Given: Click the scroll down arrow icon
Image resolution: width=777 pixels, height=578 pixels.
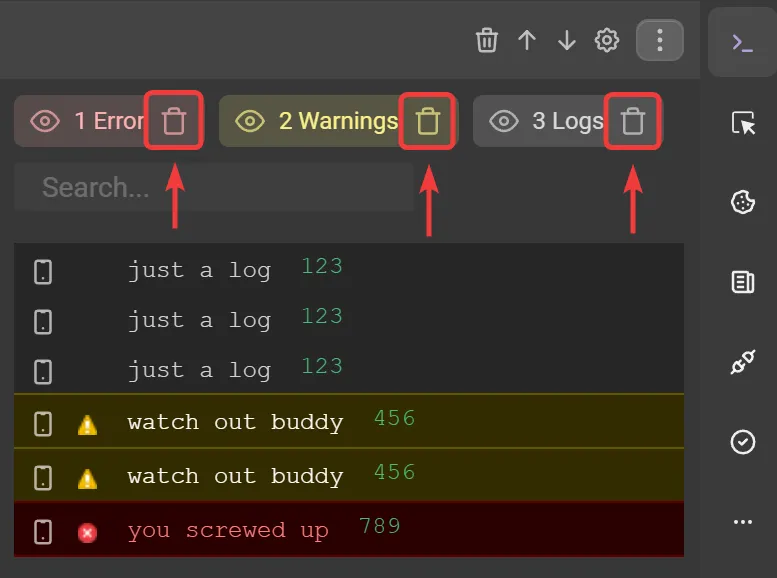Looking at the screenshot, I should 567,40.
